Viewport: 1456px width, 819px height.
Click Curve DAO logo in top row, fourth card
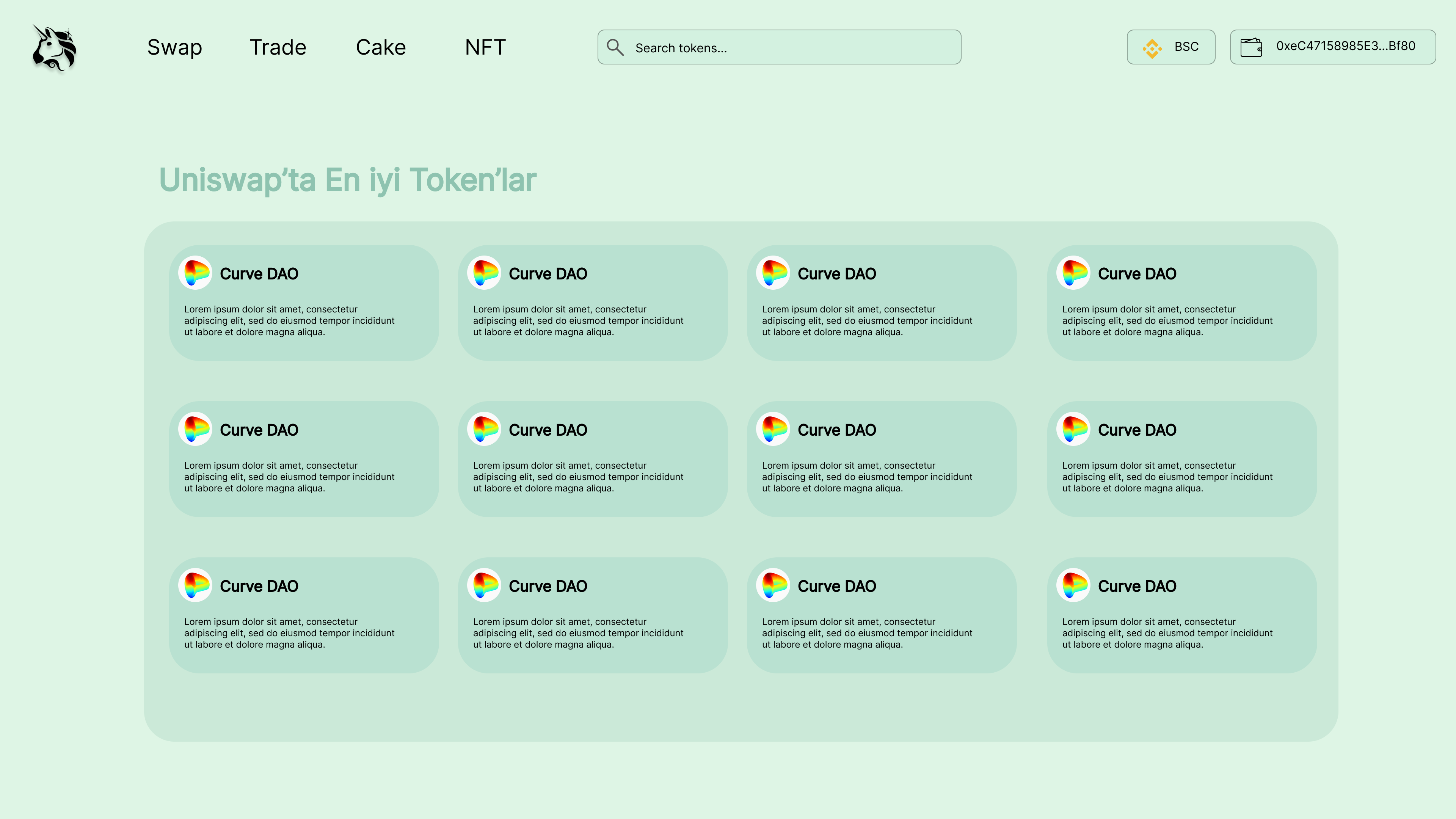1073,273
